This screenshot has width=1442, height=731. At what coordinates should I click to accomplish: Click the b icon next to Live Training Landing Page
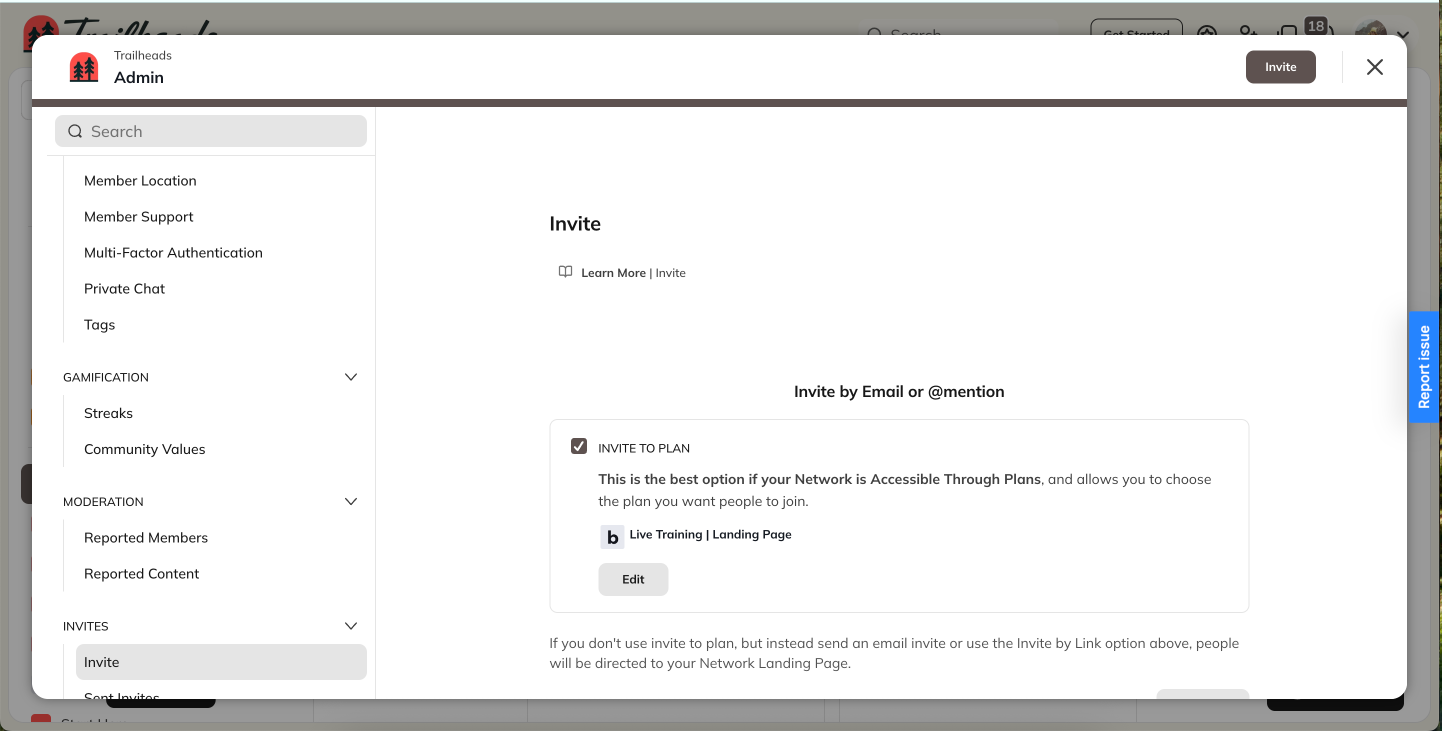coord(612,537)
